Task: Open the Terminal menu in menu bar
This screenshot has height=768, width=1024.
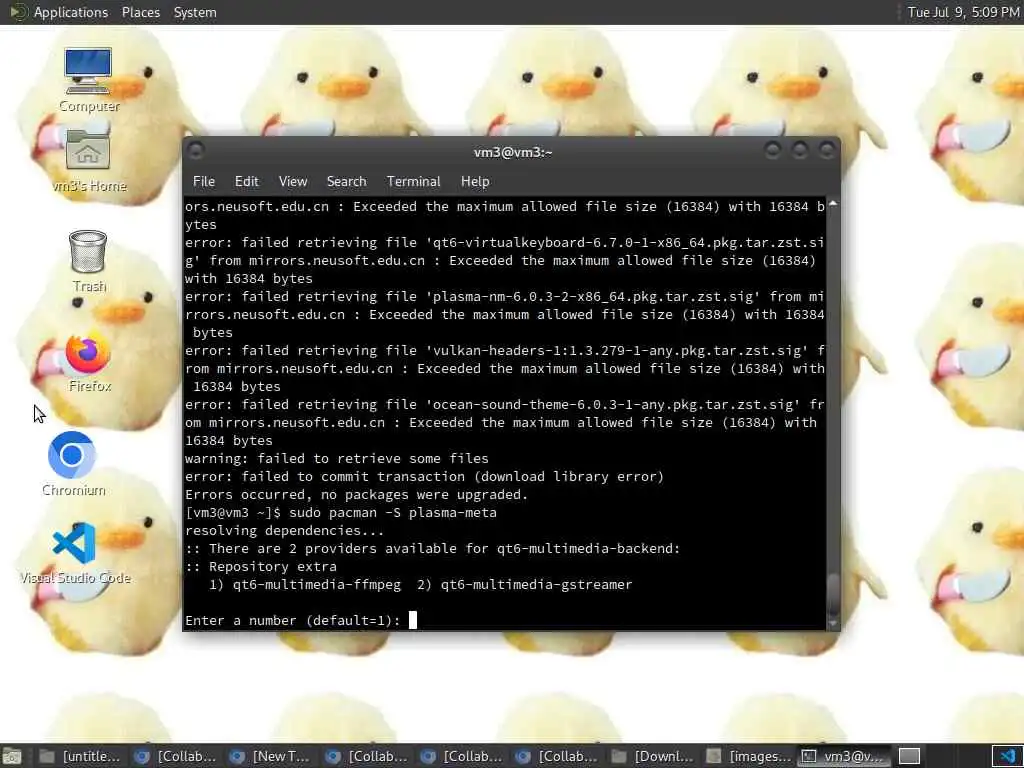Action: point(413,182)
